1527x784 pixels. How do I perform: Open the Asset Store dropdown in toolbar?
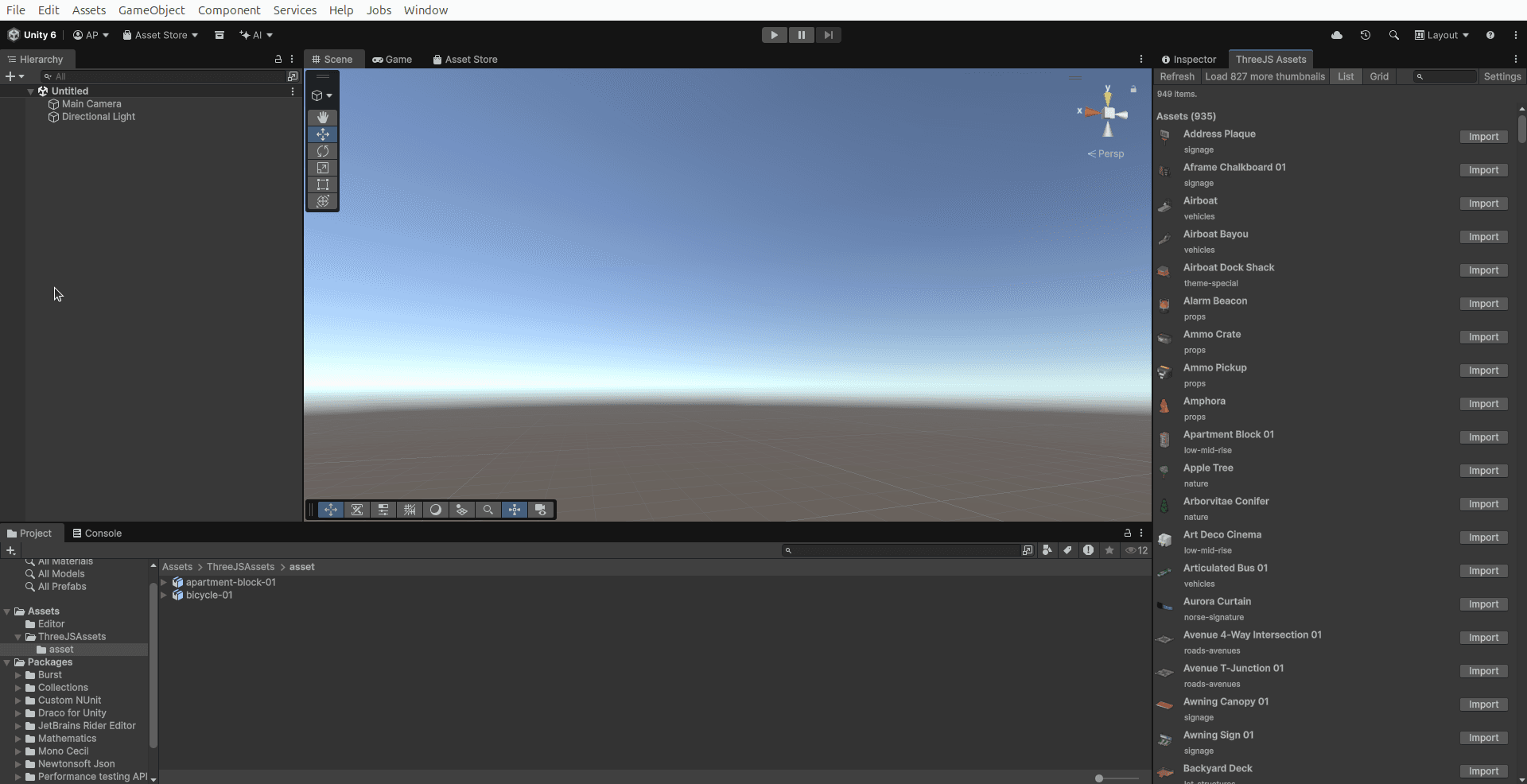(160, 35)
